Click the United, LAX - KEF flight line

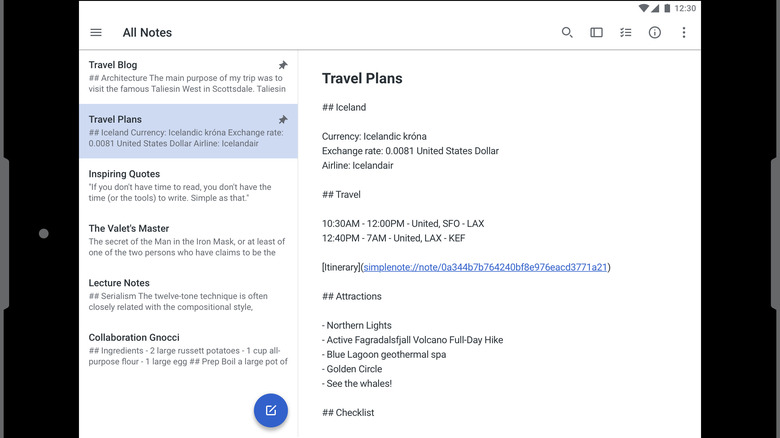[x=393, y=238]
